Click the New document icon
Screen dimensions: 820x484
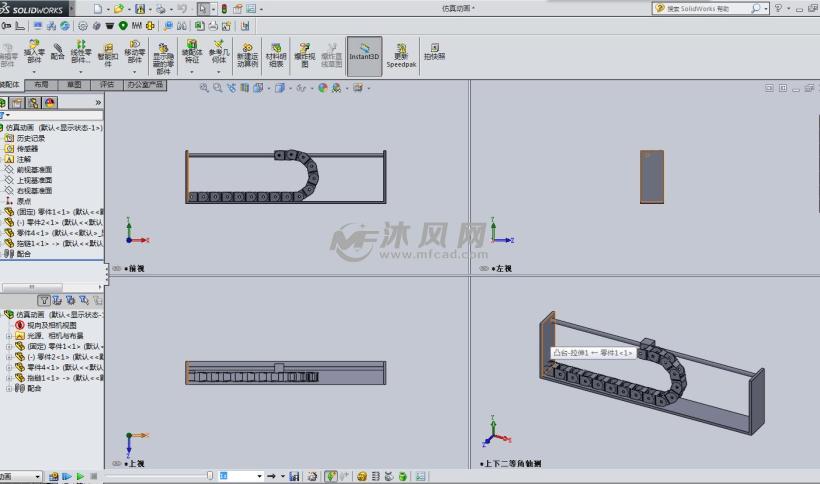pos(98,9)
